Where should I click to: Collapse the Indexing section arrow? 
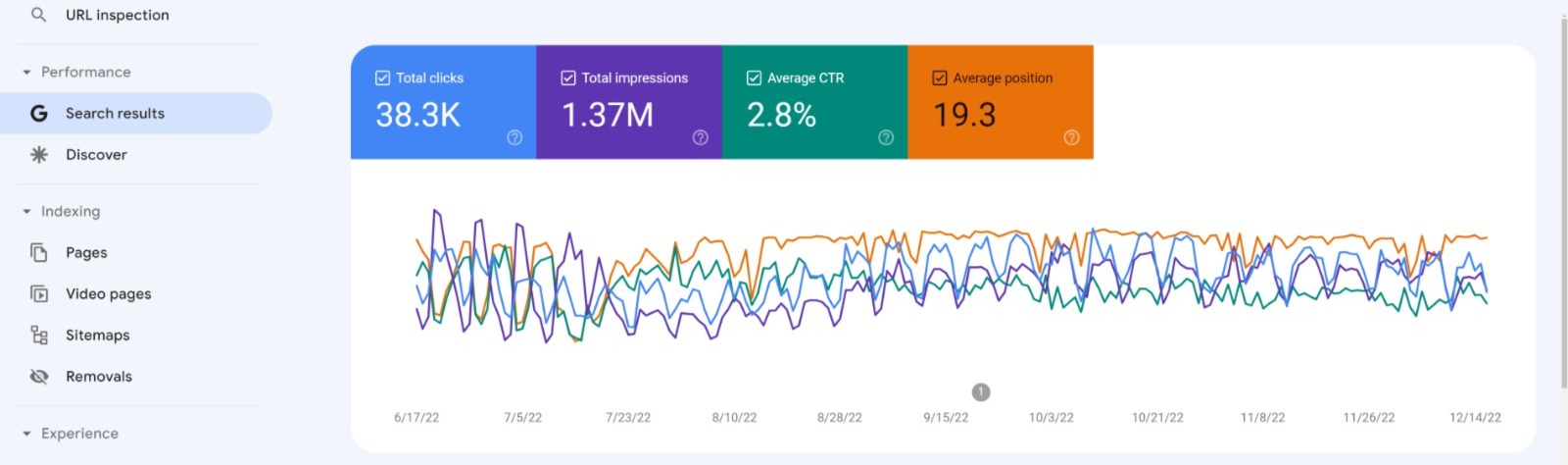(x=26, y=212)
